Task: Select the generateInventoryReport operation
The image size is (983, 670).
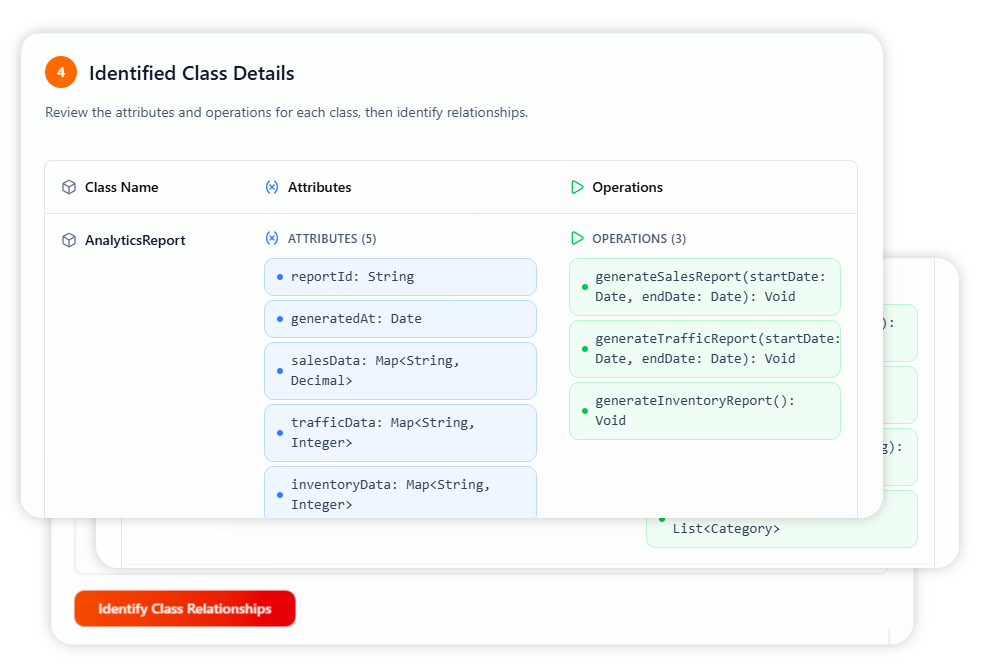Action: tap(705, 411)
